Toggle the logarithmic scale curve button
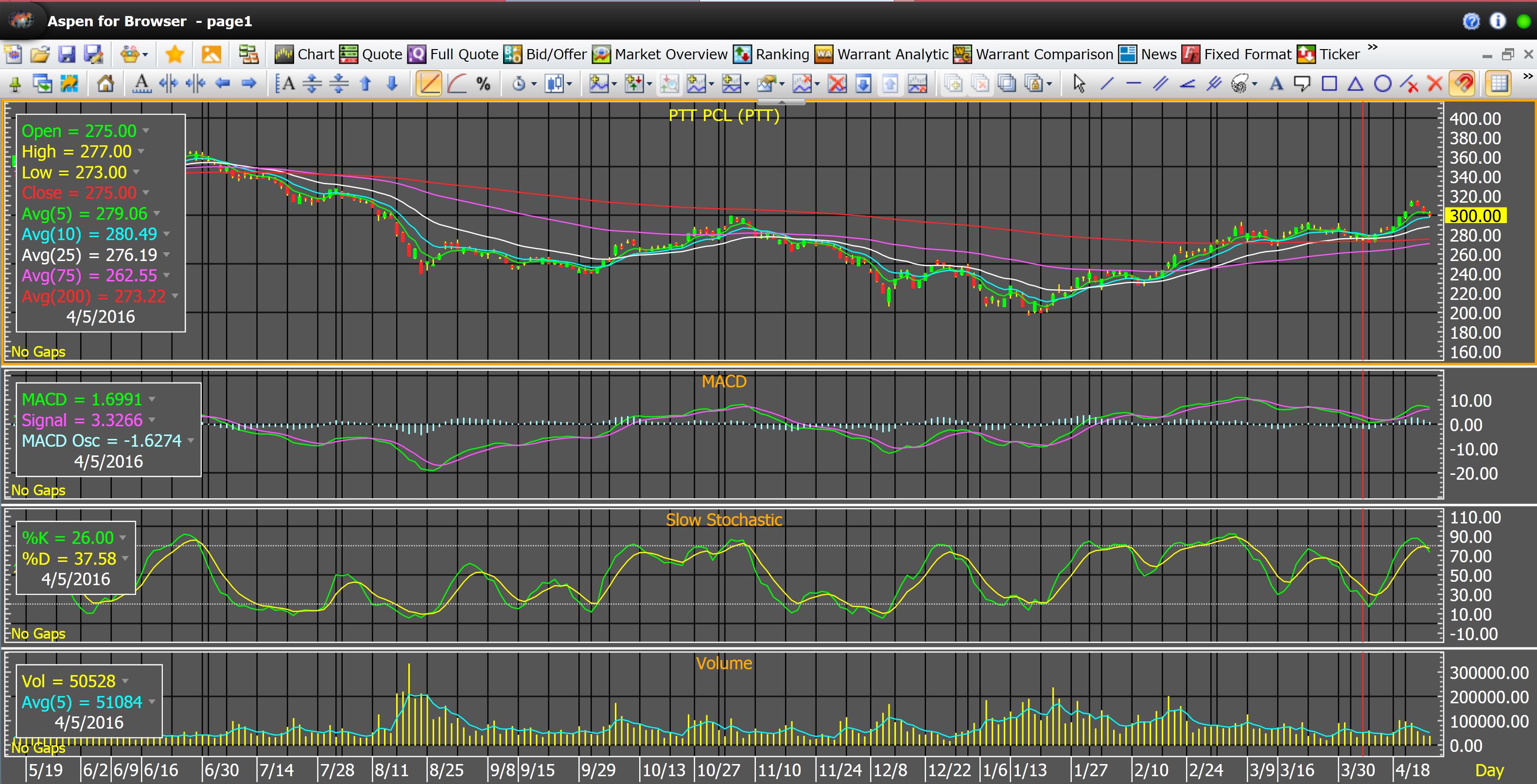This screenshot has height=784, width=1537. 456,84
